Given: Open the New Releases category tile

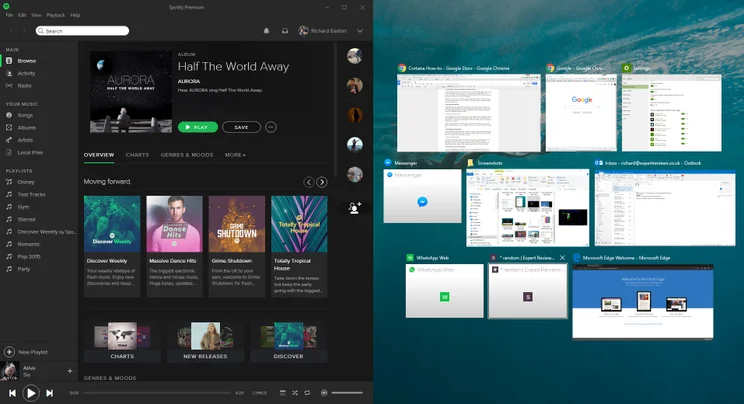Looking at the screenshot, I should click(205, 342).
